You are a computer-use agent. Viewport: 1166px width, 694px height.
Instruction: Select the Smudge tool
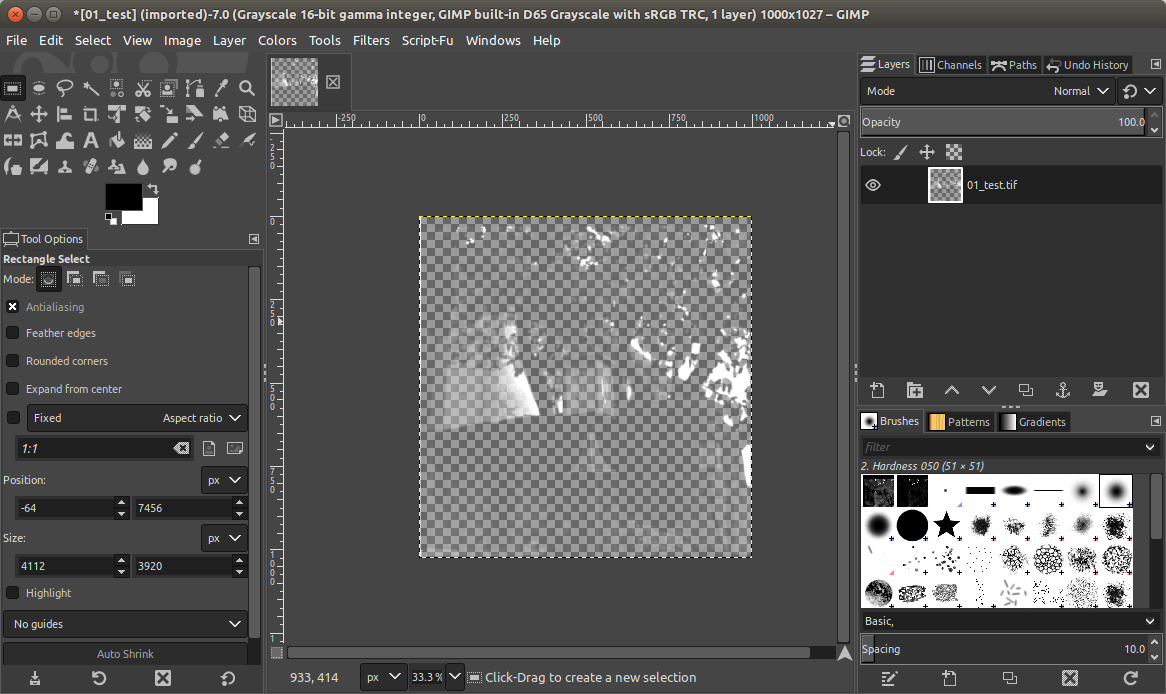169,167
